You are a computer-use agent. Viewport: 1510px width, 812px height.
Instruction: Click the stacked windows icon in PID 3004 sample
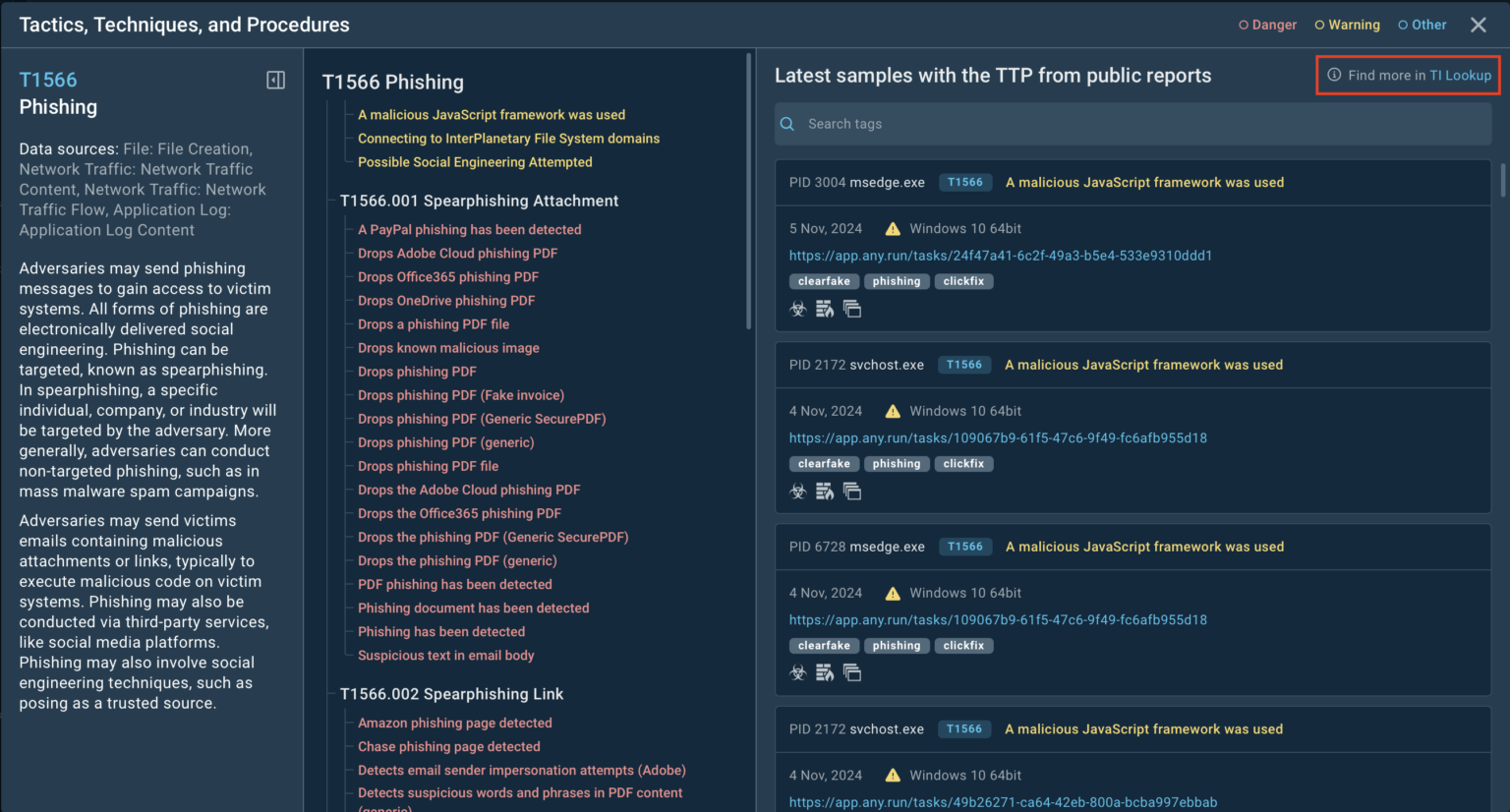coord(852,310)
